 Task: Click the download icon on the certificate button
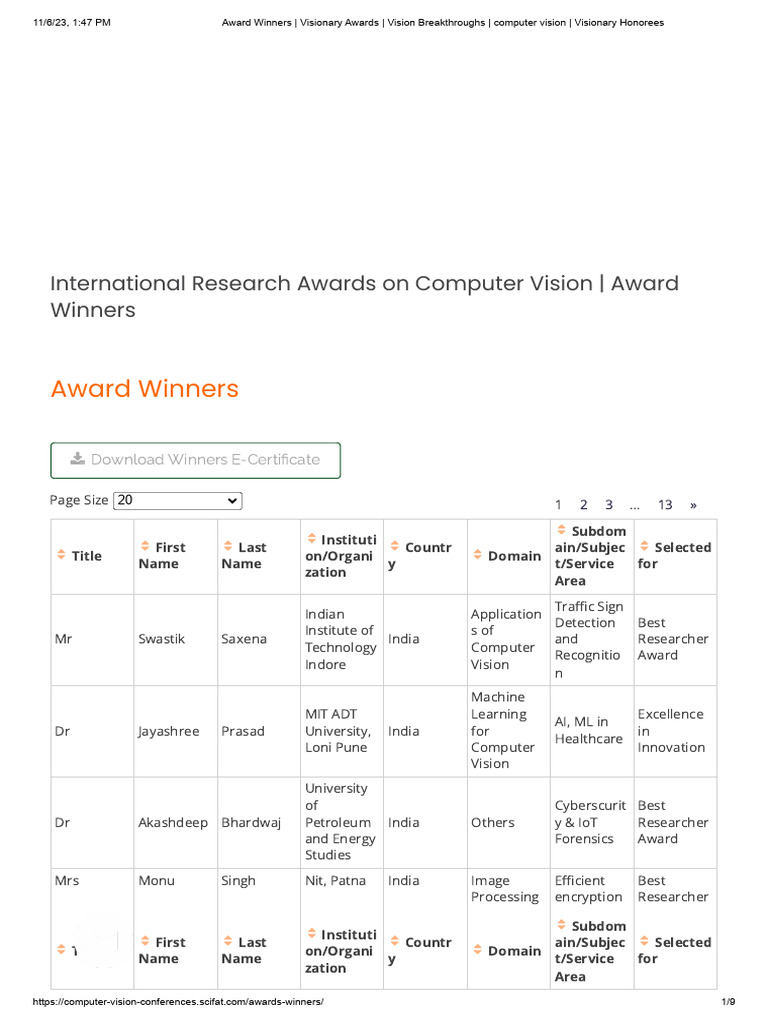(x=78, y=458)
